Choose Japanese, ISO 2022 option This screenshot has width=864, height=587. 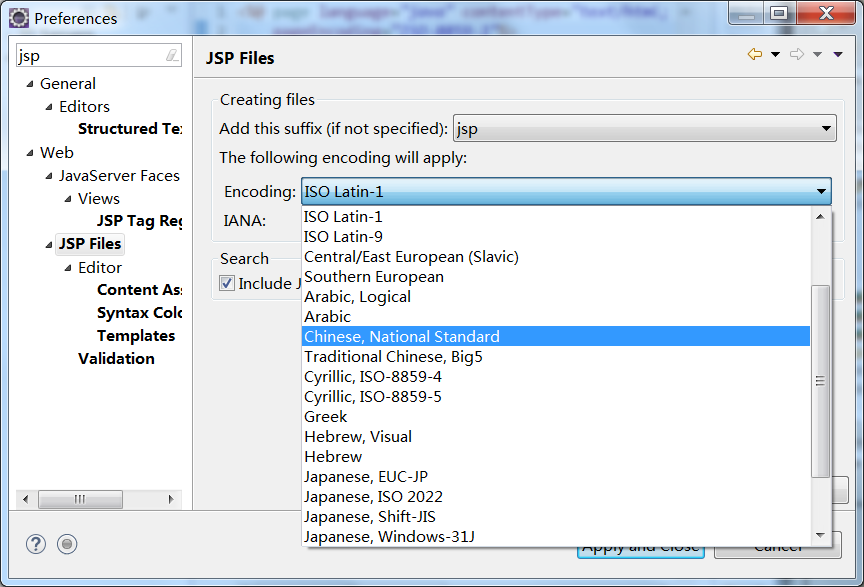click(x=556, y=497)
